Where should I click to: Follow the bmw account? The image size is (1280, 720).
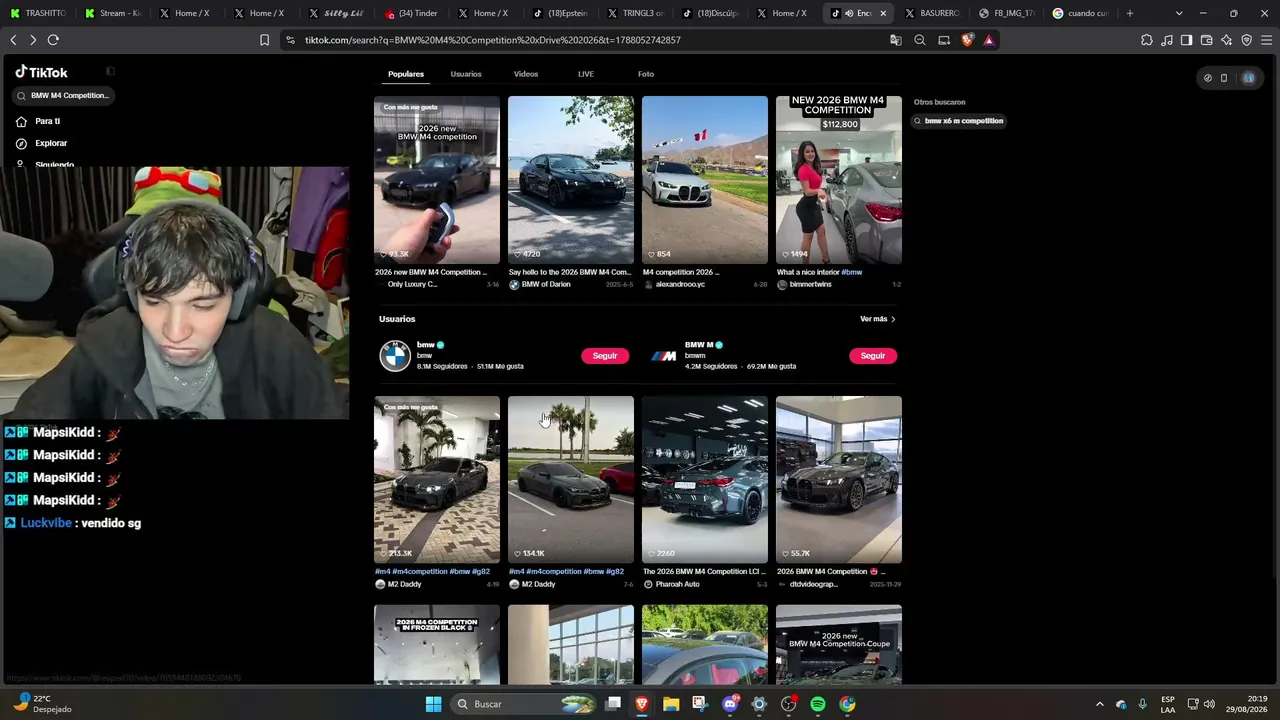605,356
